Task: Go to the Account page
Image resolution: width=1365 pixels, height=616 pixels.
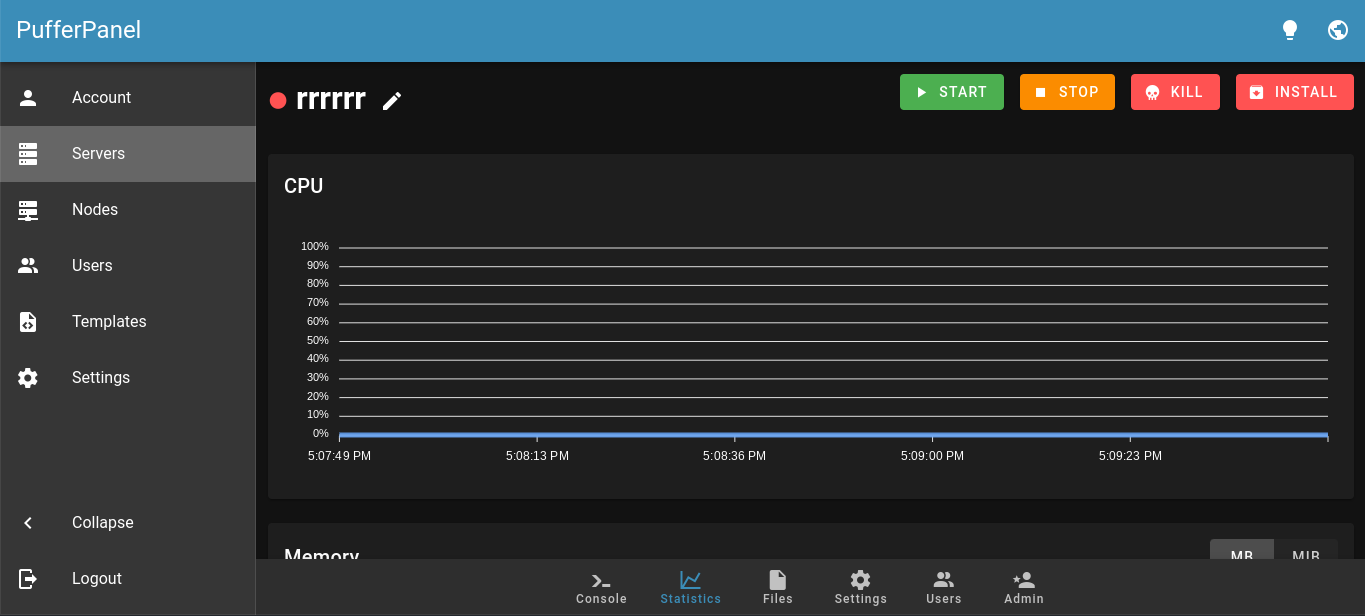Action: pos(101,97)
